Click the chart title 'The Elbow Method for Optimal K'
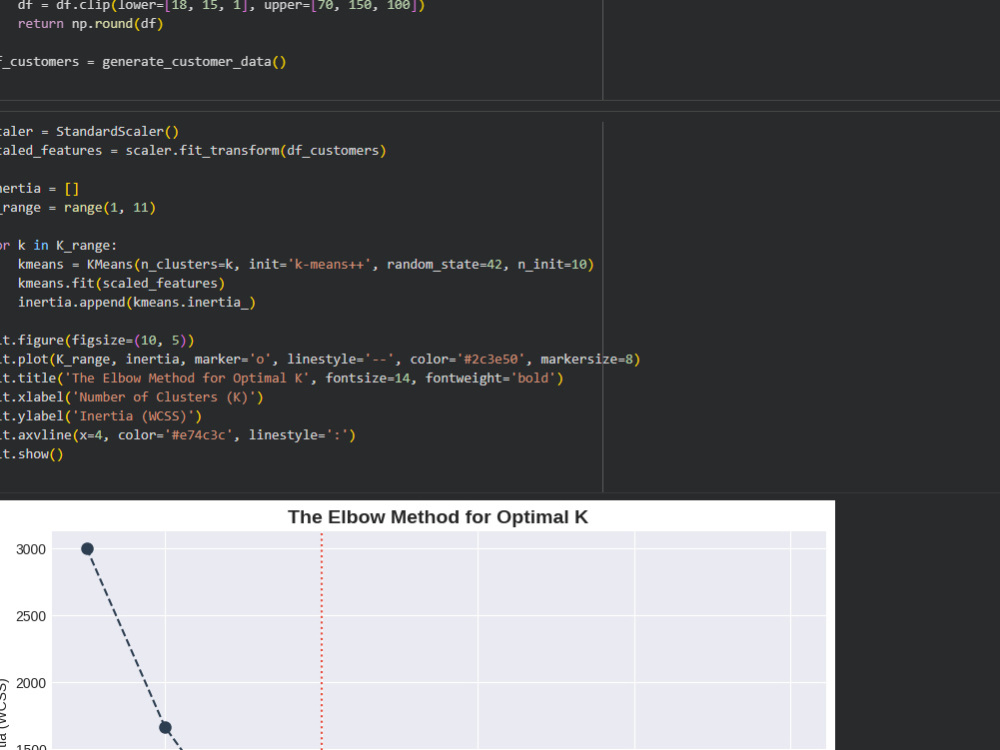The width and height of the screenshot is (1000, 750). point(438,517)
